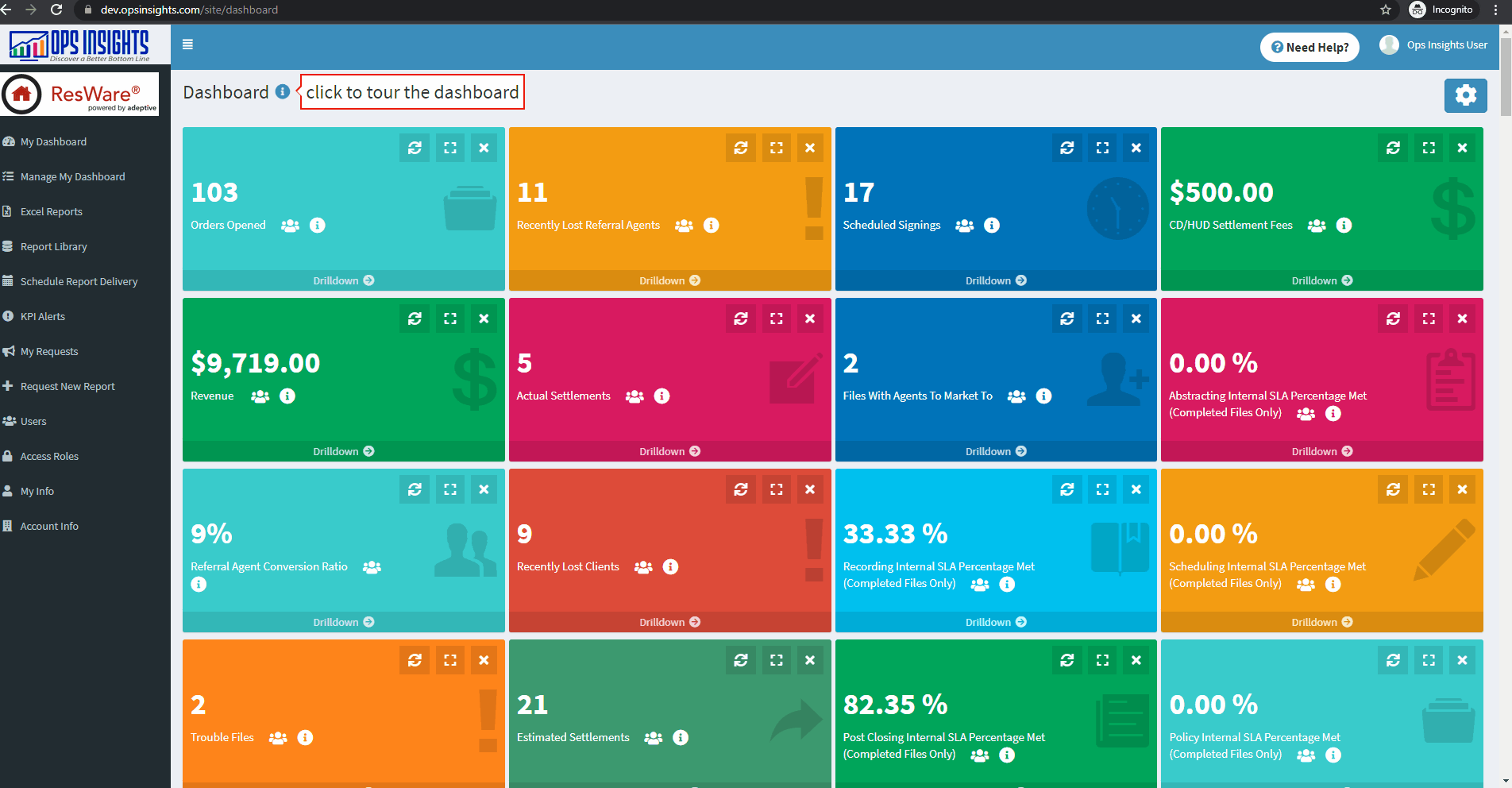
Task: Click group users icon on Actual Settlements
Action: (x=634, y=396)
